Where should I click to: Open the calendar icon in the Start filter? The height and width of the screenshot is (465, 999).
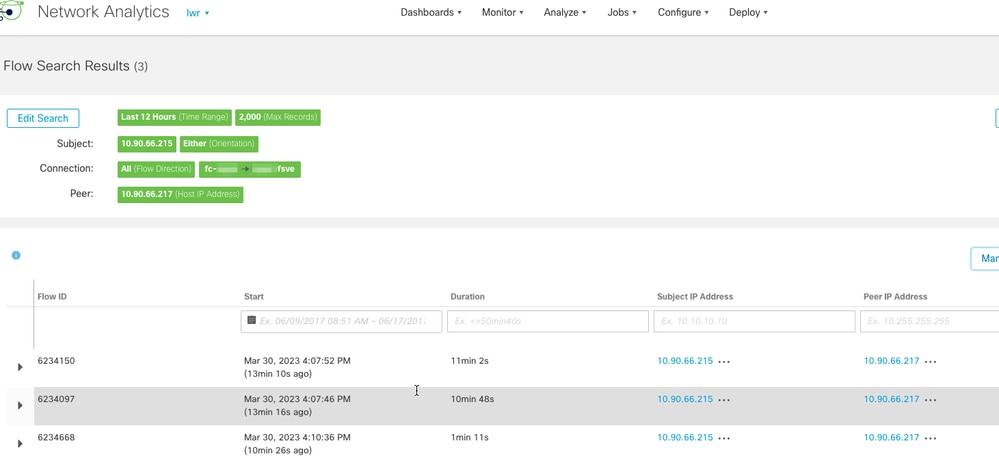(x=251, y=320)
